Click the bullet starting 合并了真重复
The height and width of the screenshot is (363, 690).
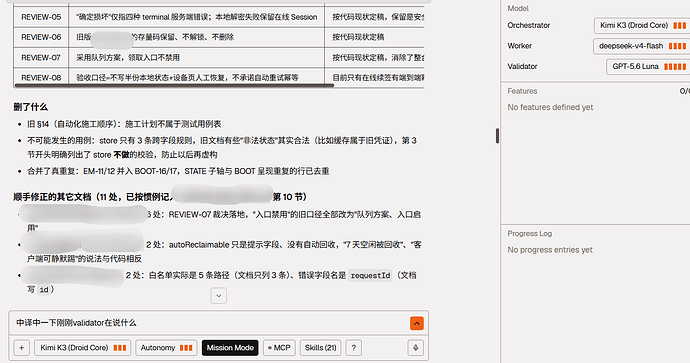tap(178, 171)
